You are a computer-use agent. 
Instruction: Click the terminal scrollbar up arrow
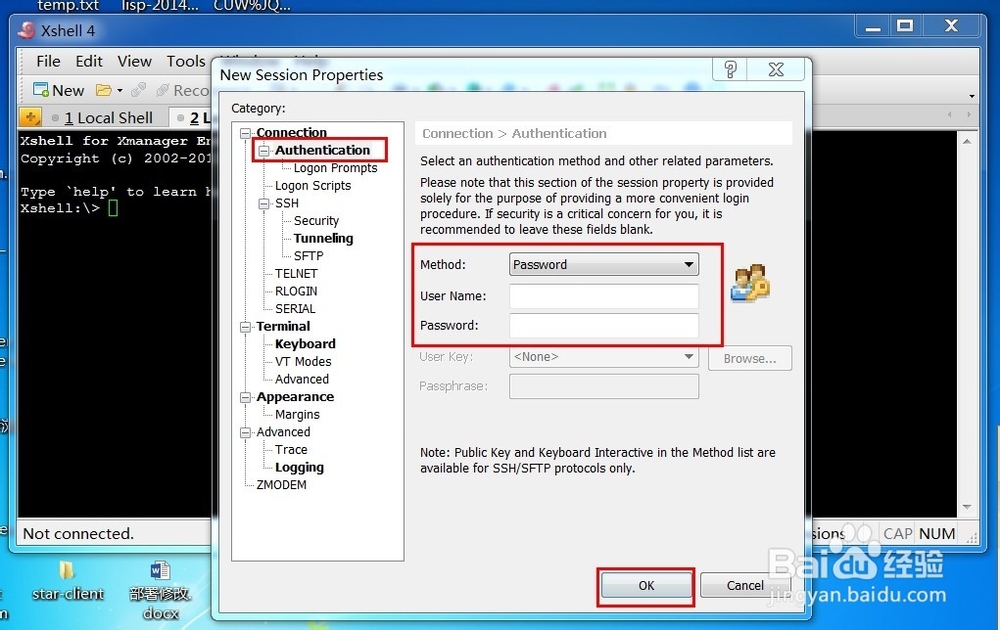click(967, 141)
